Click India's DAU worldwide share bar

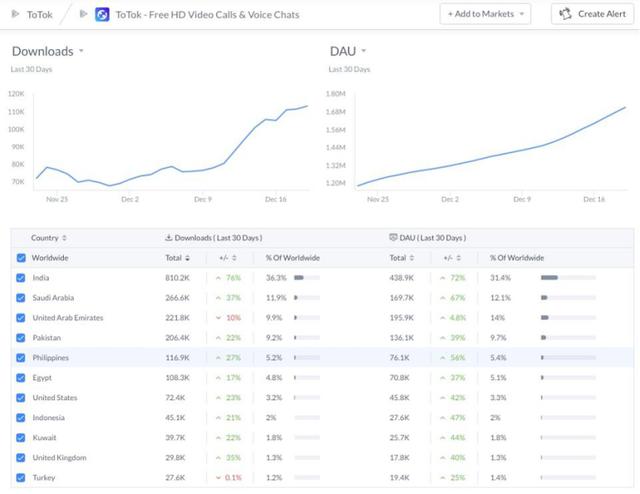coord(567,278)
